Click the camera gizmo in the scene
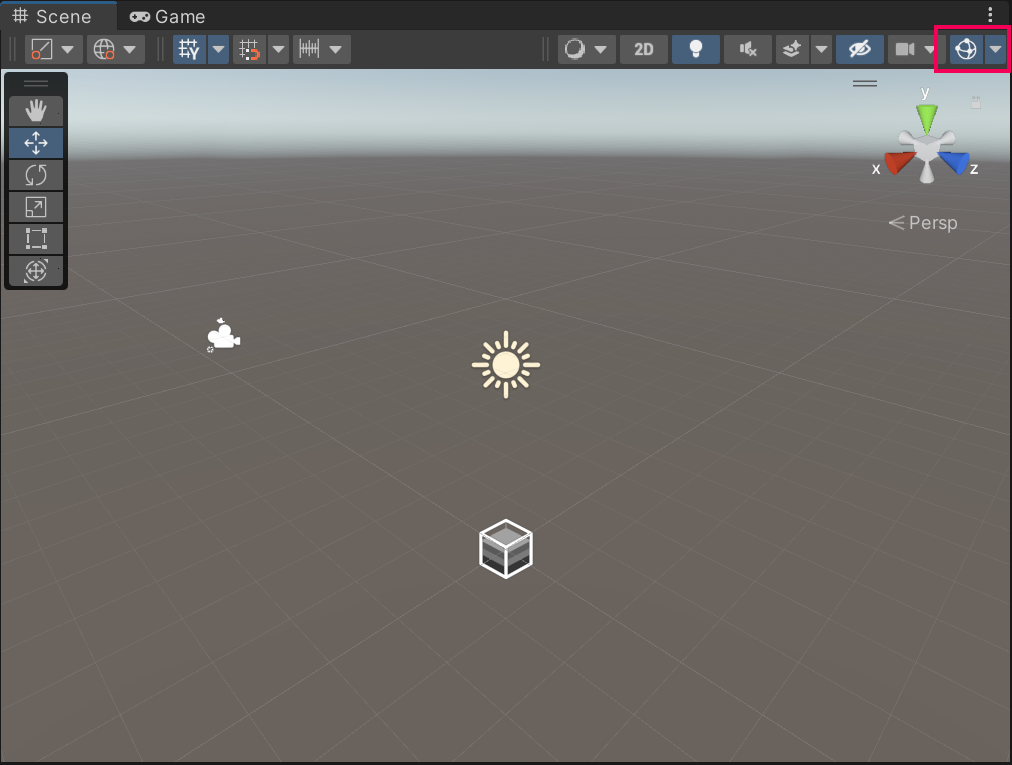This screenshot has height=765, width=1012. 224,337
